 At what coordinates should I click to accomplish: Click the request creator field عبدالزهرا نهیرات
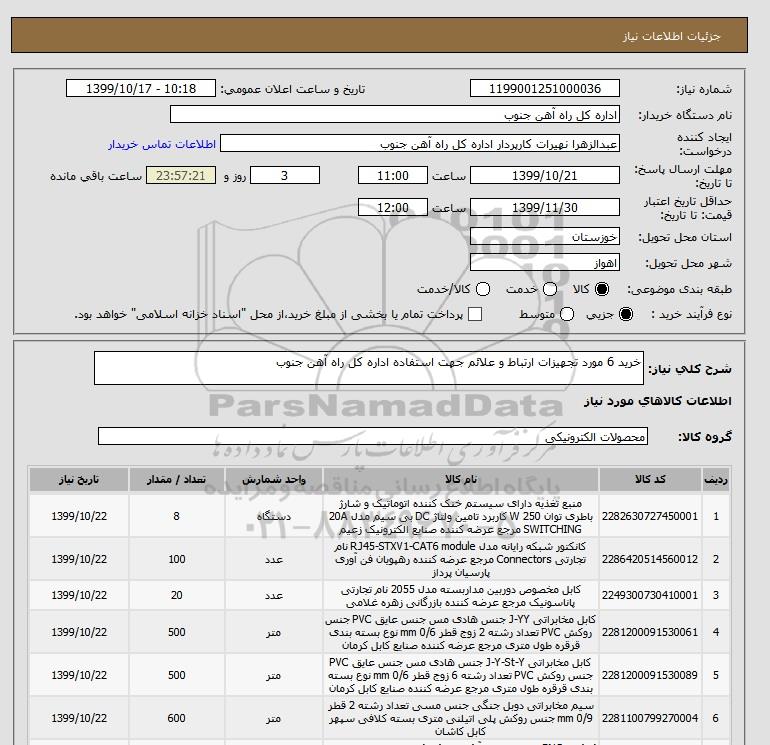tap(420, 144)
